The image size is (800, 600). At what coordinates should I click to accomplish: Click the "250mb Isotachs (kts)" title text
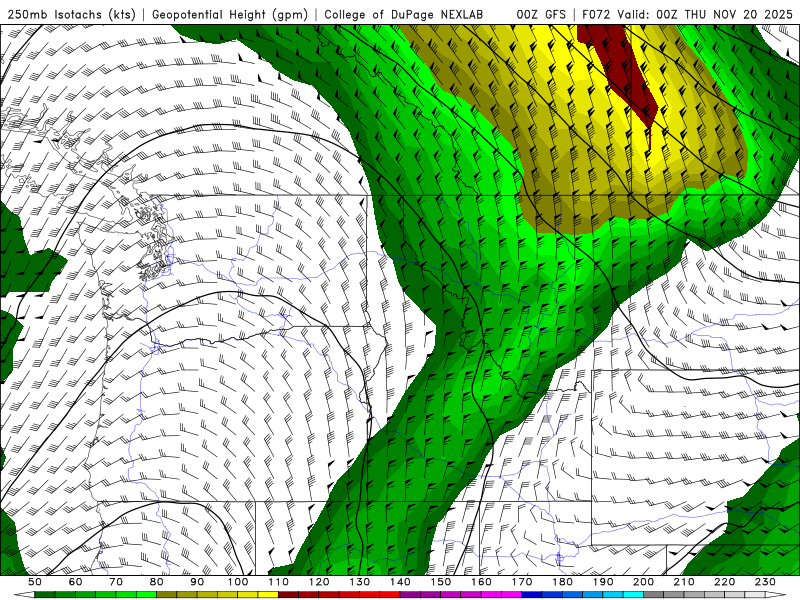(72, 14)
